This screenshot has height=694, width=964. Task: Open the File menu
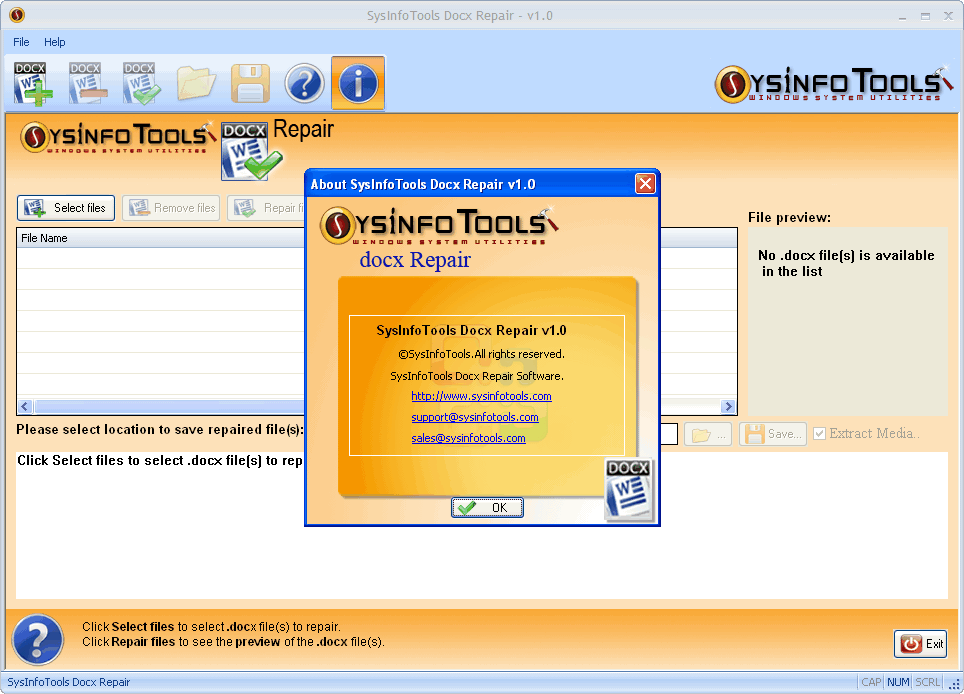tap(21, 42)
